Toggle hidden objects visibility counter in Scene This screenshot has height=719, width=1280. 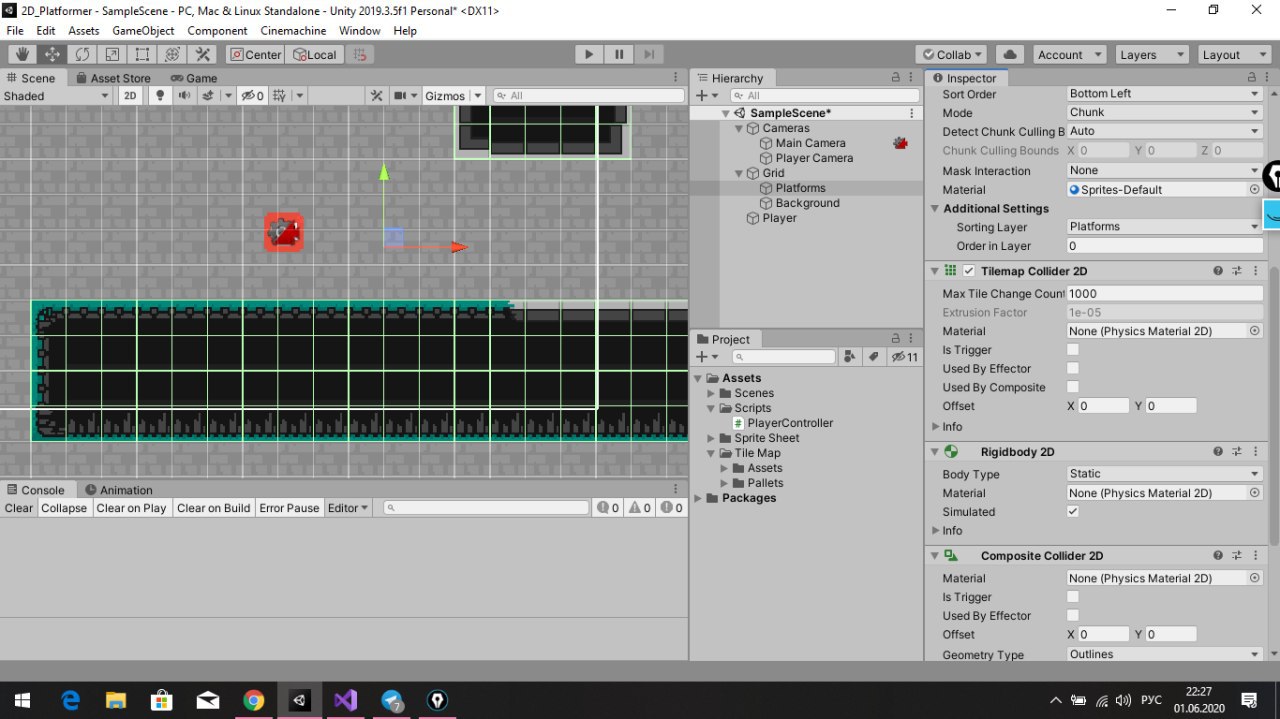tap(253, 96)
